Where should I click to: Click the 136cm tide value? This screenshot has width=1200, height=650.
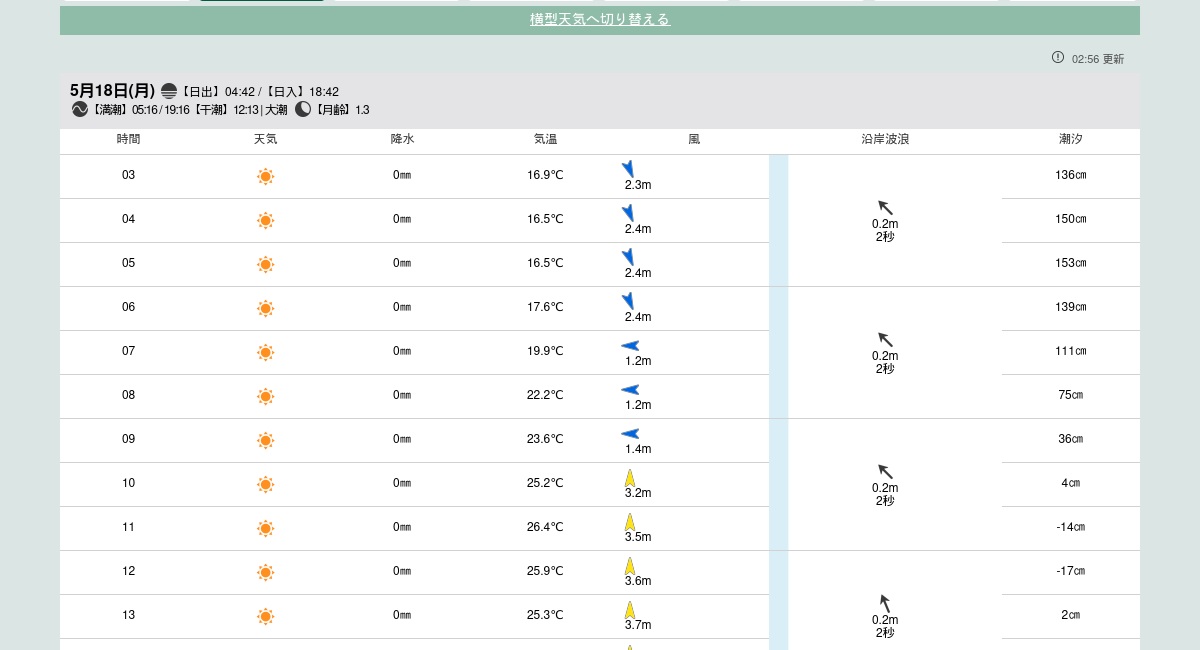(1070, 176)
